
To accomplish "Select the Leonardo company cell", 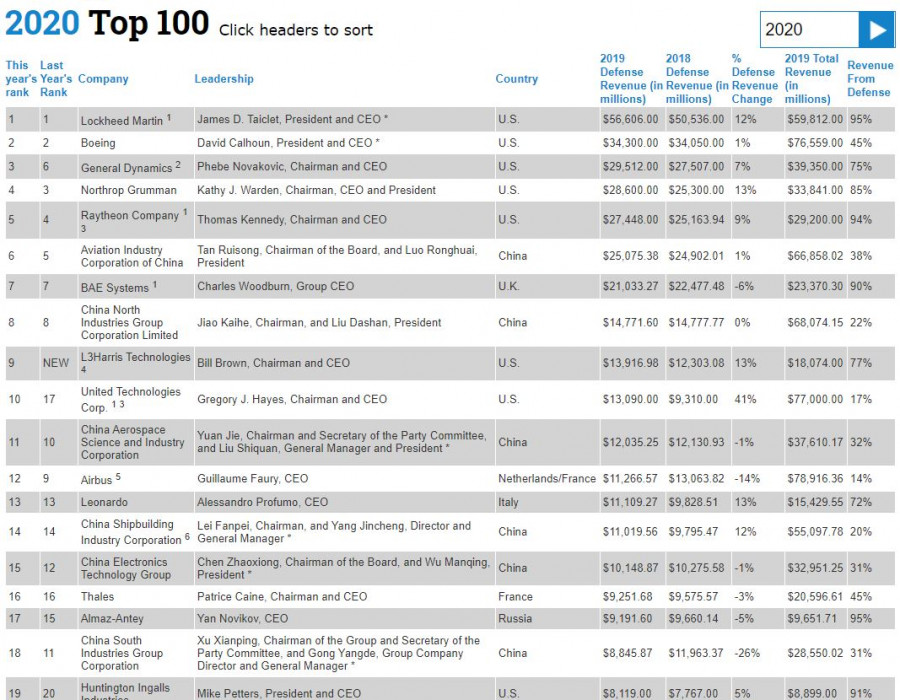I will [x=136, y=502].
